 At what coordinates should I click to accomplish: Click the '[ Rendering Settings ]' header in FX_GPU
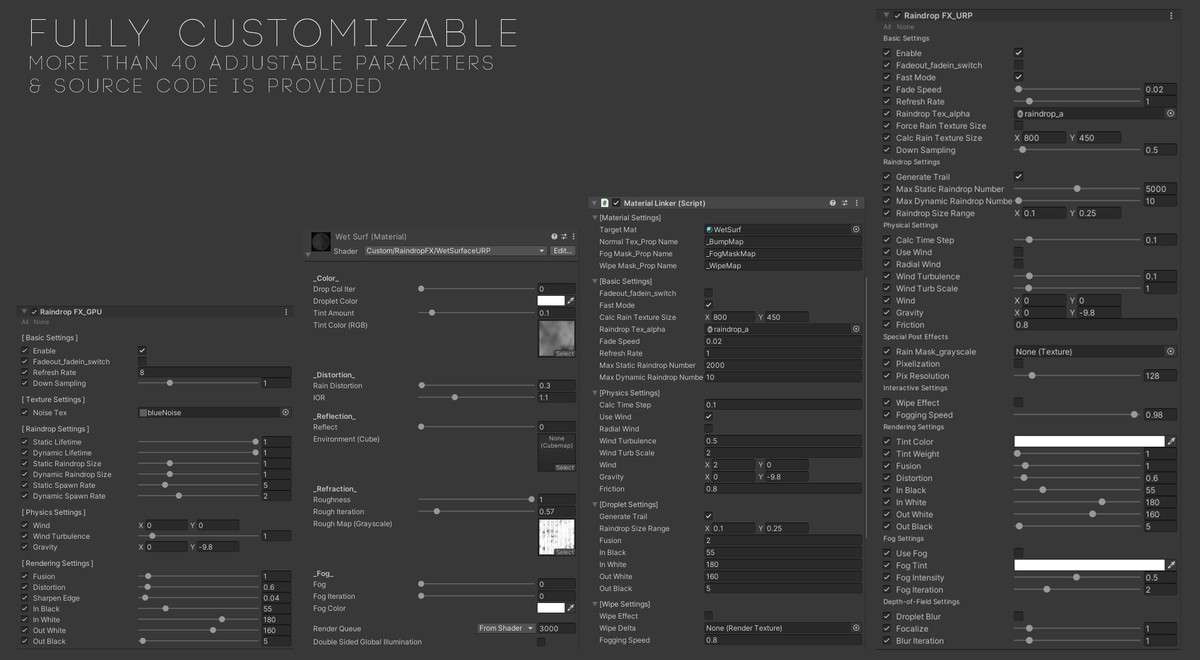(57, 563)
